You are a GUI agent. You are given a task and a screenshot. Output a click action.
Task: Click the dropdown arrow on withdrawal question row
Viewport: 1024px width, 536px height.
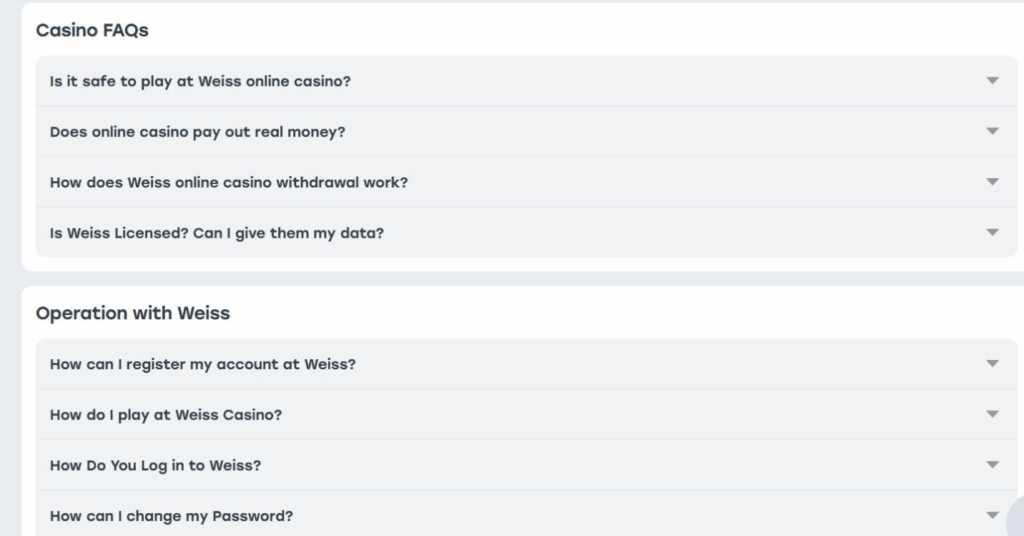pos(992,182)
